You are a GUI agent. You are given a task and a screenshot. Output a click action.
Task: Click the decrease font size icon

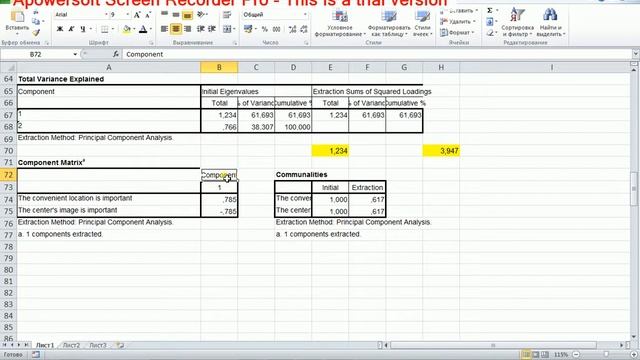click(148, 15)
